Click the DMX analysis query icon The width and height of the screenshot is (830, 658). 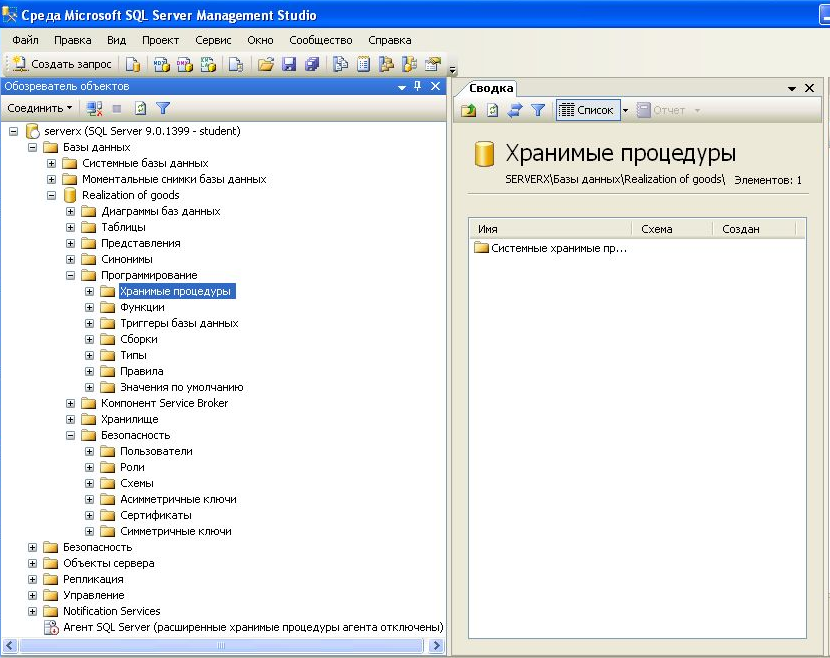click(x=185, y=65)
